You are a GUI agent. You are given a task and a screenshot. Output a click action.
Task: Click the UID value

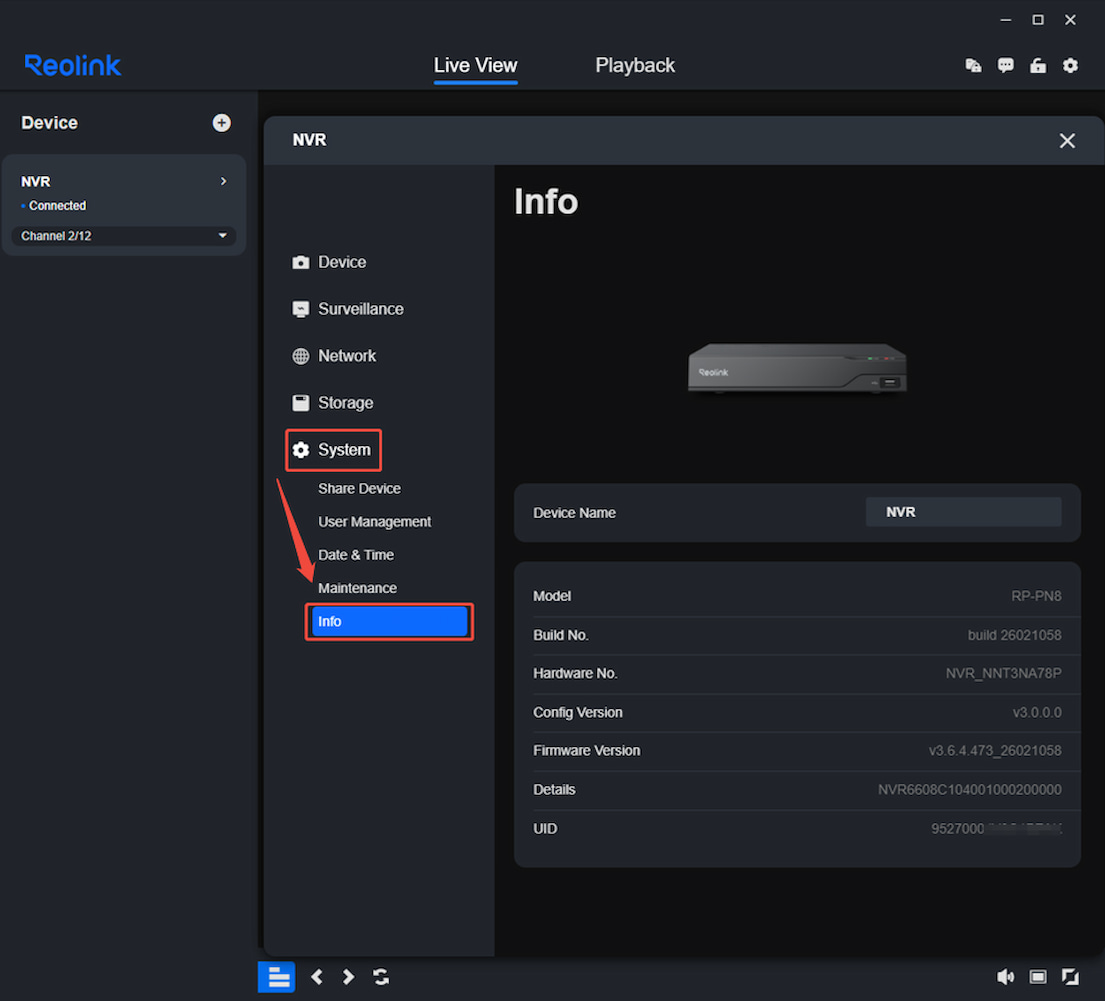coord(996,829)
